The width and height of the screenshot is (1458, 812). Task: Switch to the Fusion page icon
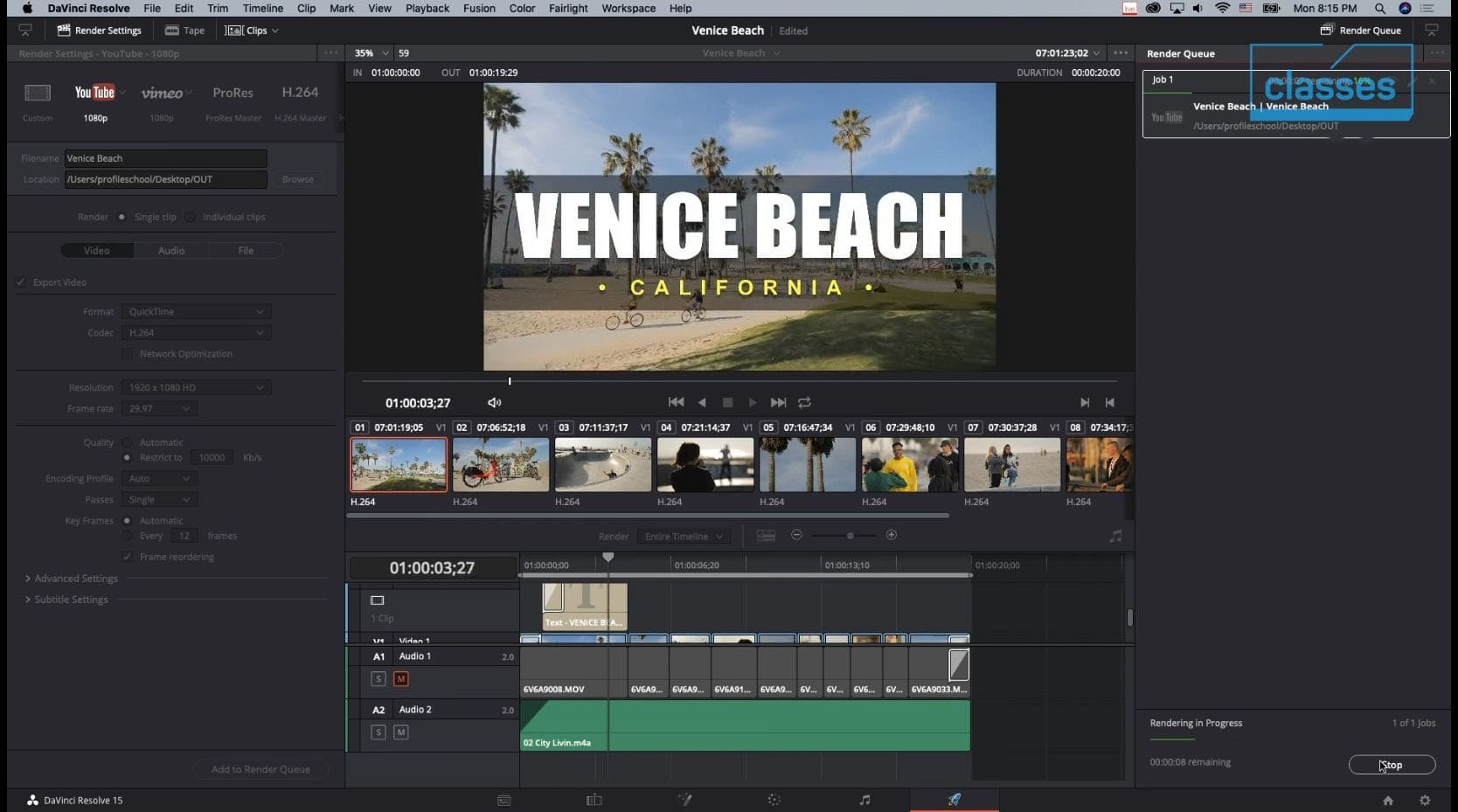684,800
